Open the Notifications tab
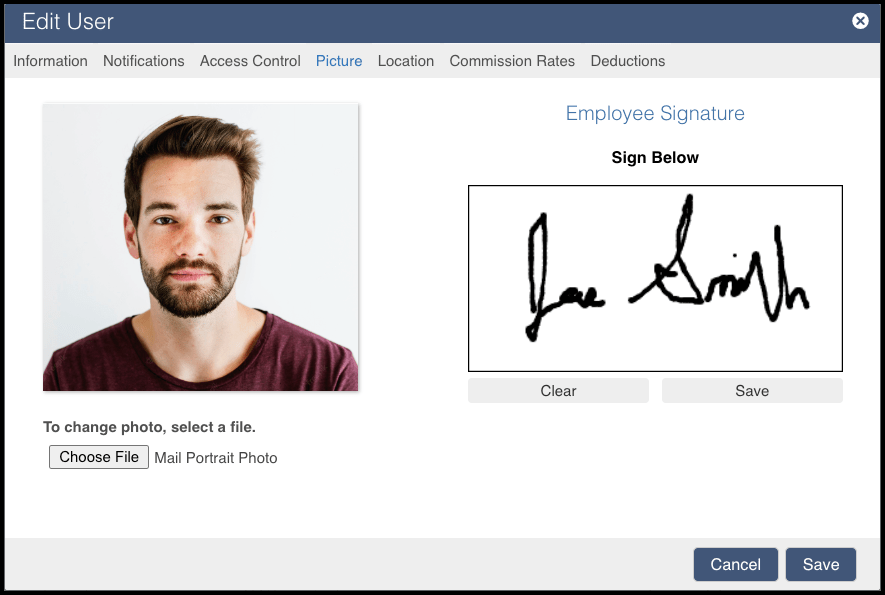The height and width of the screenshot is (595, 885). [x=143, y=61]
